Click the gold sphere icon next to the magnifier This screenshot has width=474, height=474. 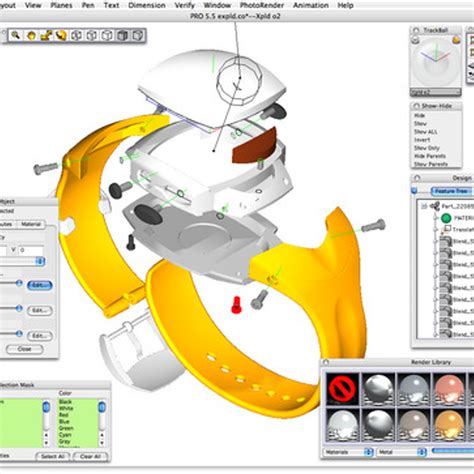click(31, 35)
